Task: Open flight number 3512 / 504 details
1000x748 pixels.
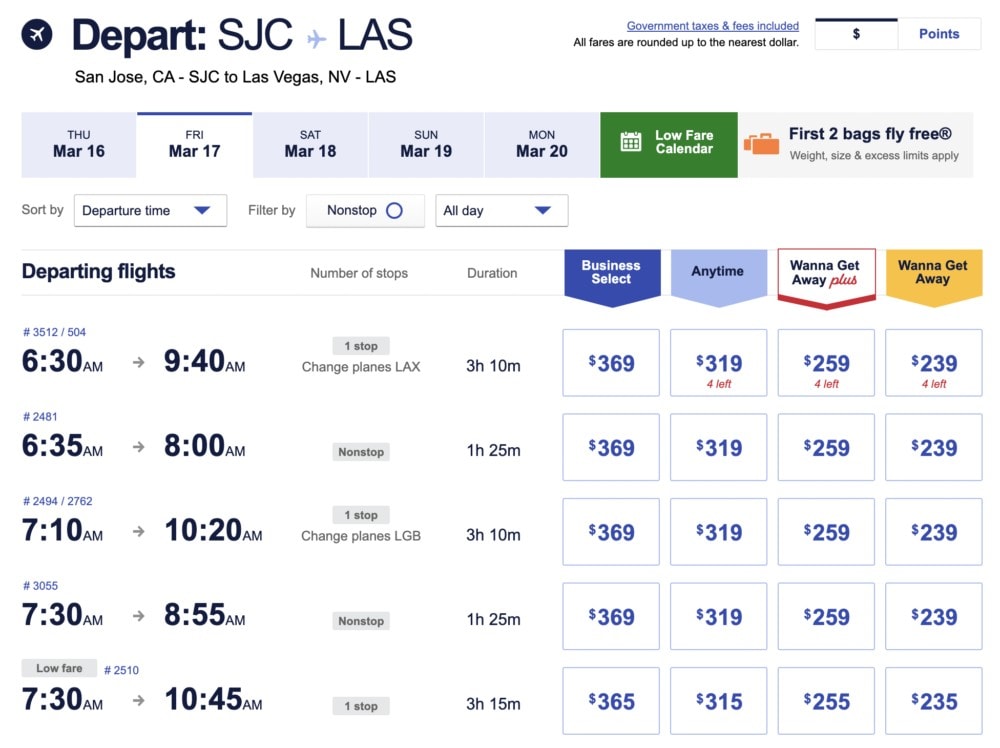Action: coord(54,332)
